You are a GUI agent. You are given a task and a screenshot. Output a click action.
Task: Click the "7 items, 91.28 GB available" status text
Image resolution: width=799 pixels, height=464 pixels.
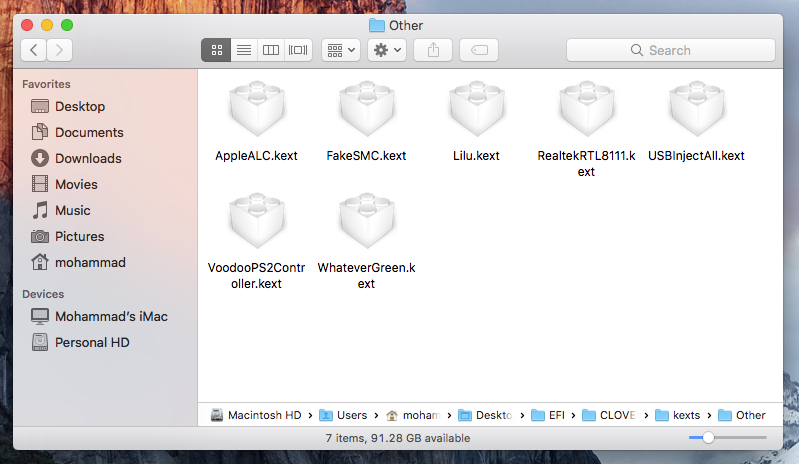(398, 438)
